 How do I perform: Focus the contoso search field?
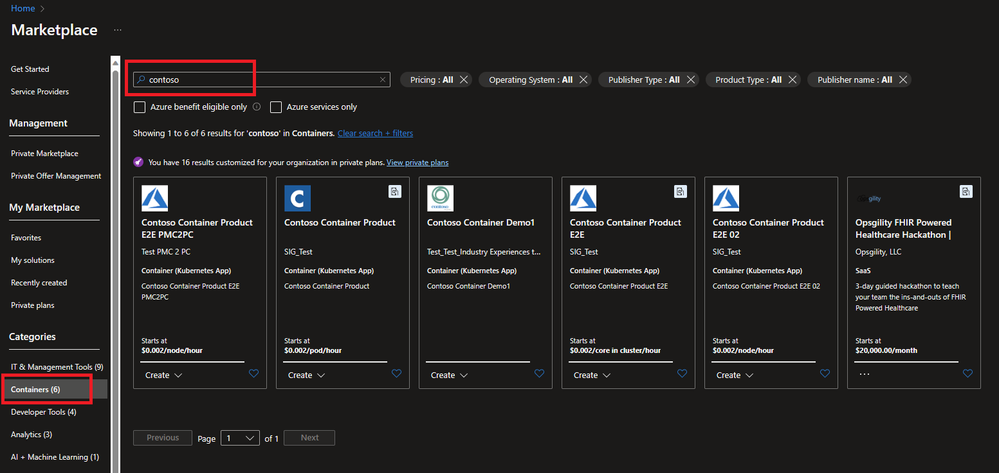[261, 80]
